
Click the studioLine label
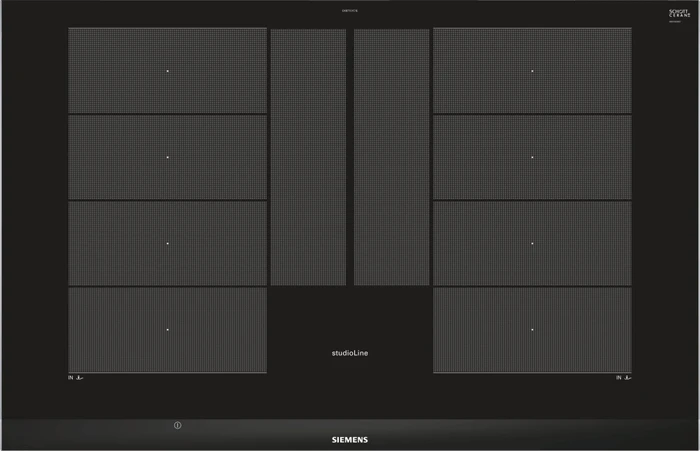pyautogui.click(x=350, y=353)
